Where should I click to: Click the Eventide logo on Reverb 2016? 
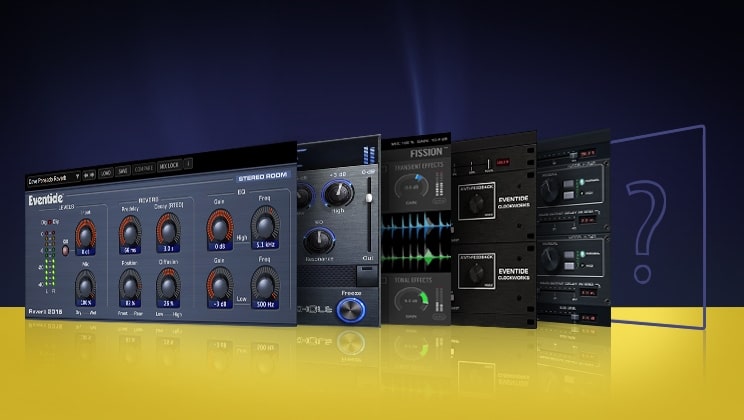point(46,200)
